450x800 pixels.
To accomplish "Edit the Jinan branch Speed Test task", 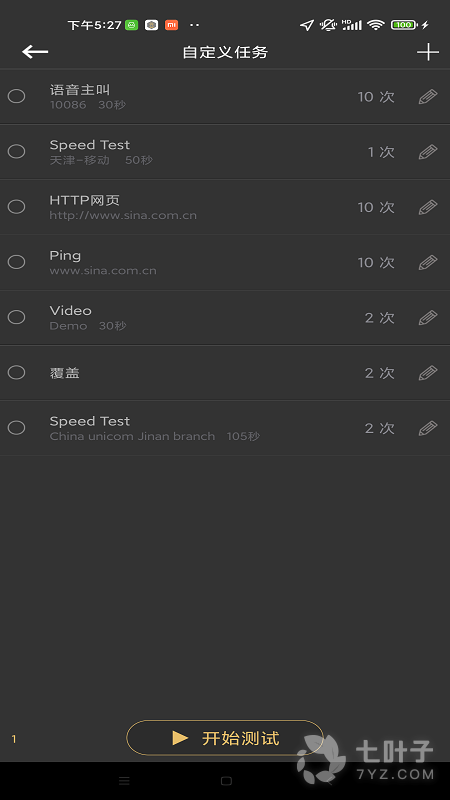I will pos(428,428).
